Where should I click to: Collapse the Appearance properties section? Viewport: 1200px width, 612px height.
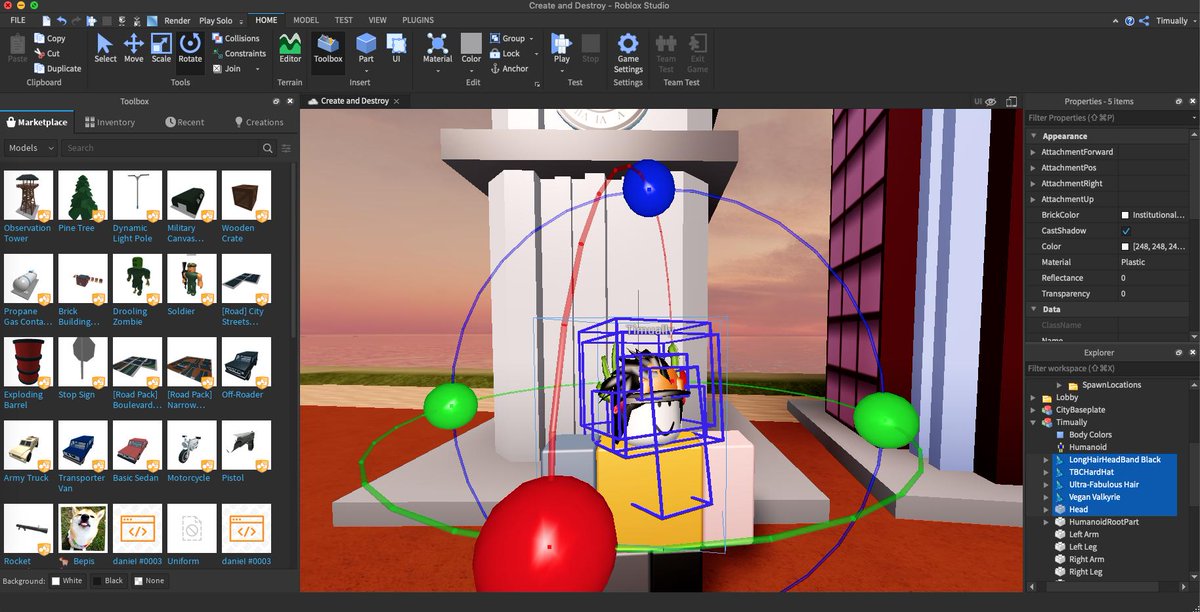(1034, 136)
